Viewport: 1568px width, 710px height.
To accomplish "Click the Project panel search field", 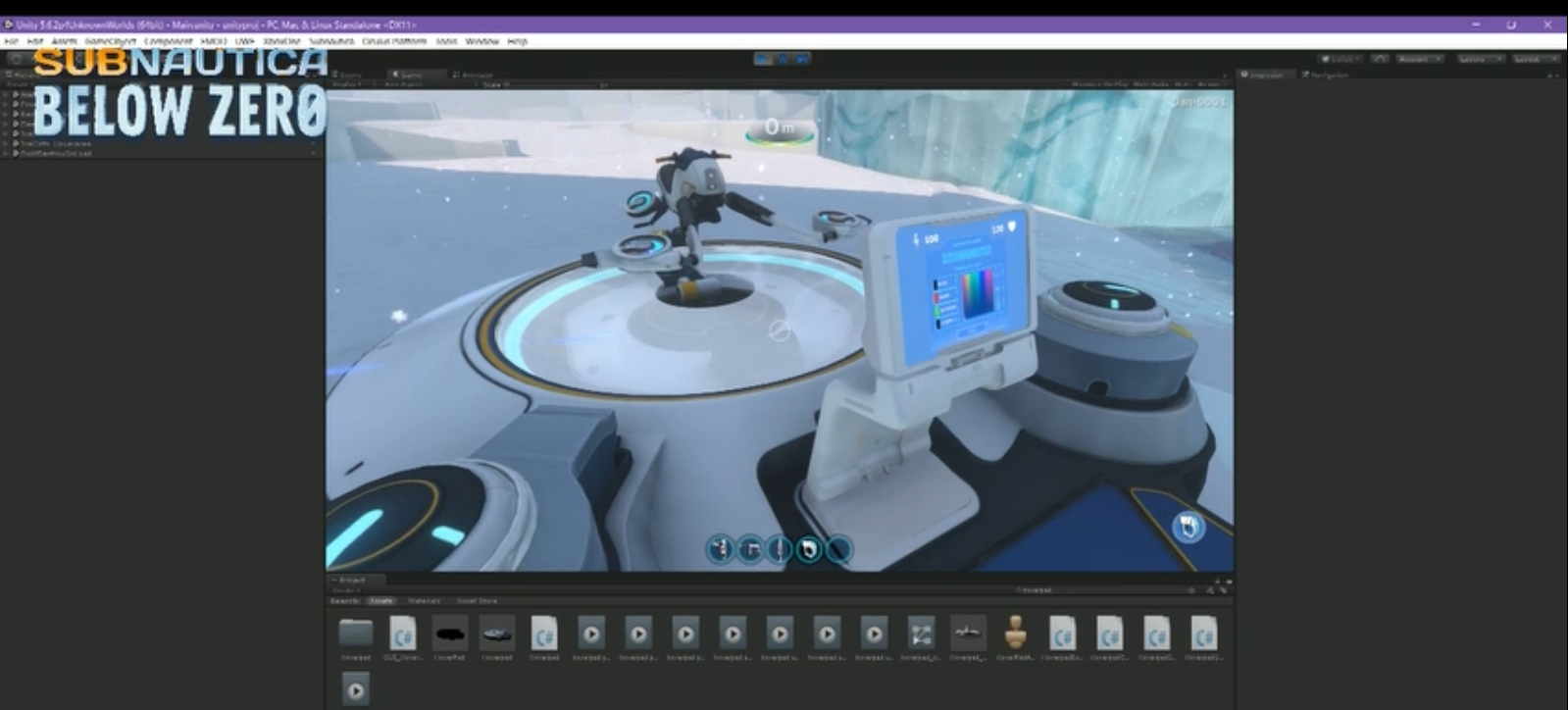I will [1103, 590].
